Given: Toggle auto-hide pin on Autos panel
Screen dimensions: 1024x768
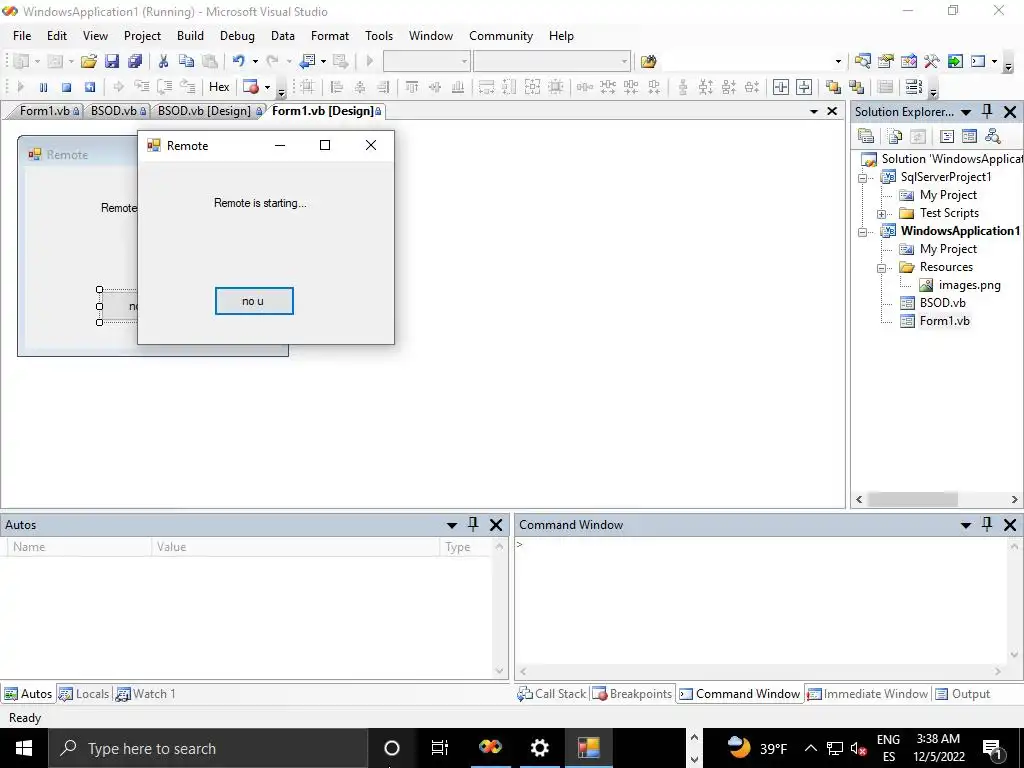Looking at the screenshot, I should tap(473, 524).
